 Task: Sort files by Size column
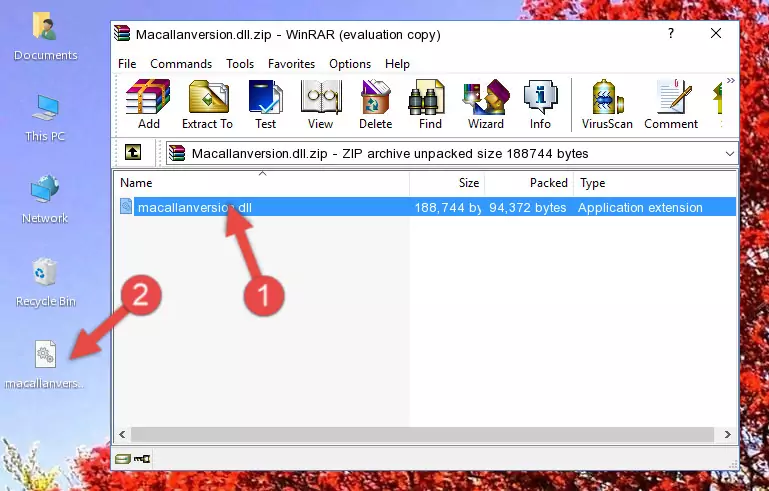(447, 183)
